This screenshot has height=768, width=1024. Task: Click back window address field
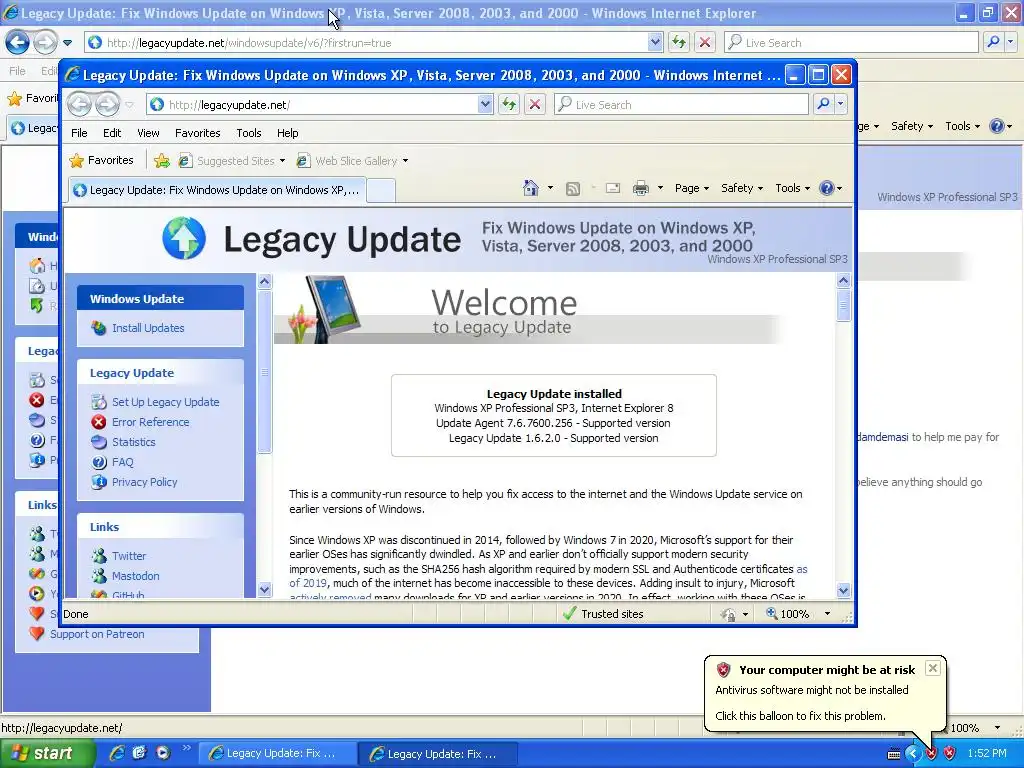coord(366,42)
